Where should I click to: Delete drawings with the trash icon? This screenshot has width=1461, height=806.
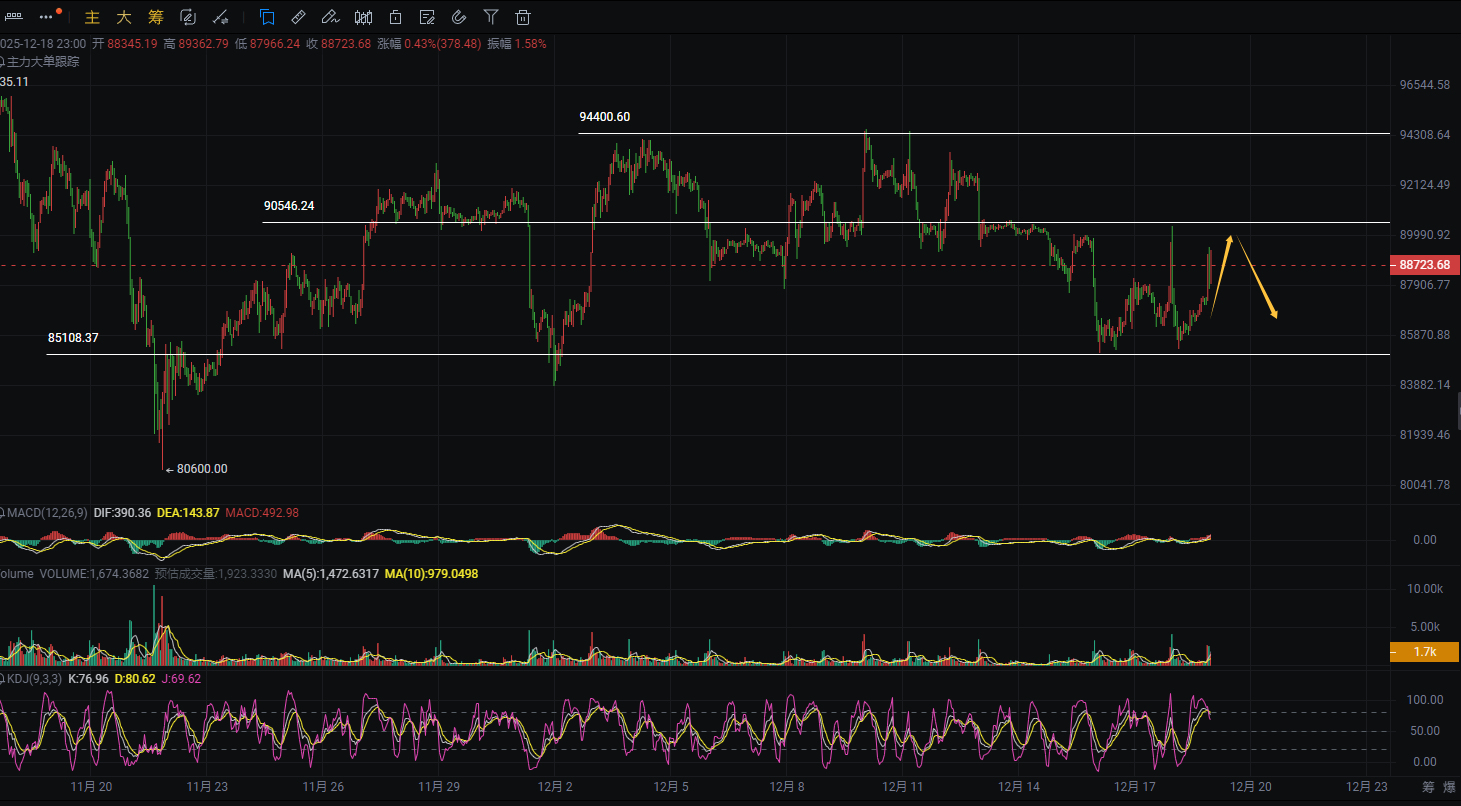(522, 17)
